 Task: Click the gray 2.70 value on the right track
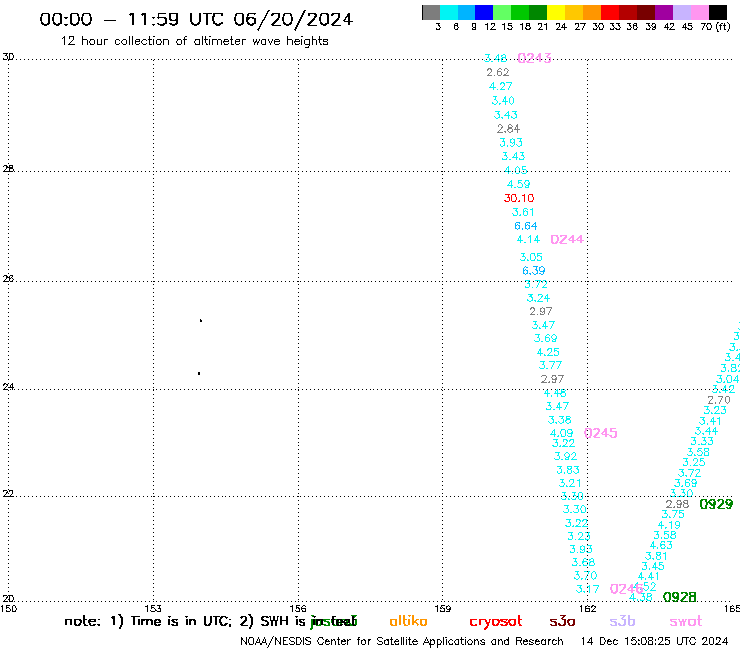click(719, 400)
